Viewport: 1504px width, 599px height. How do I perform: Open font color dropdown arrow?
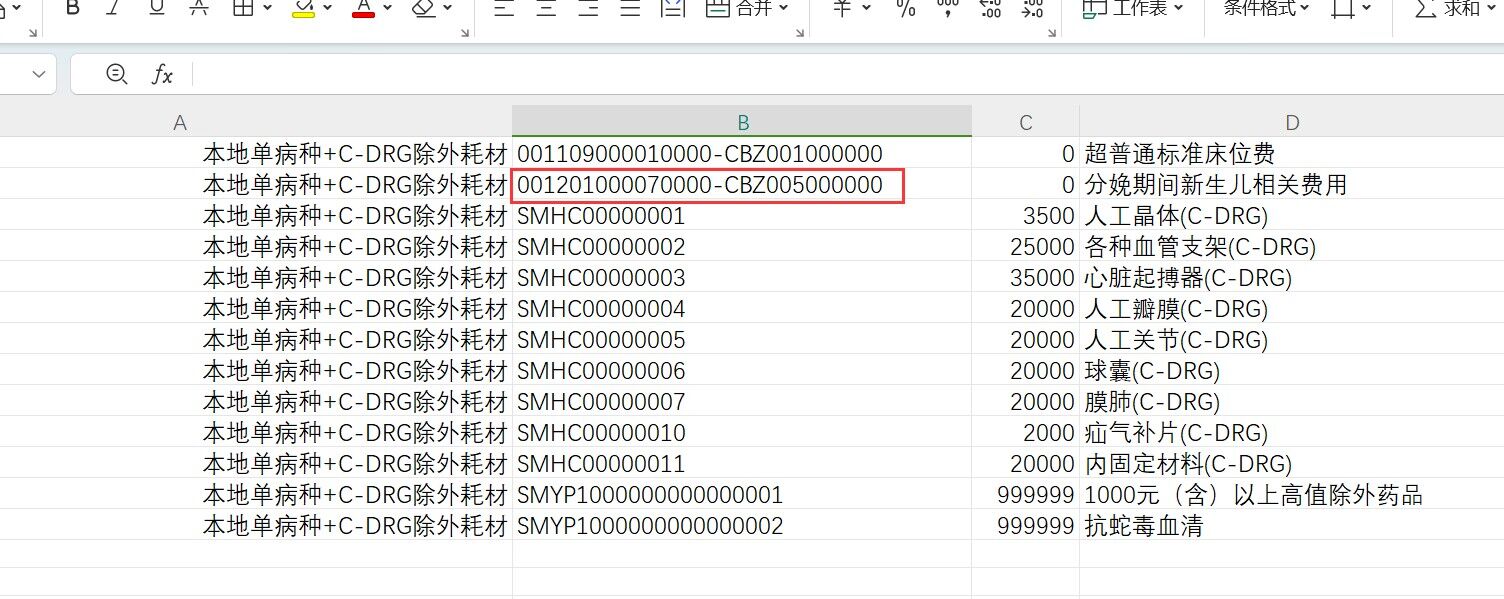(x=388, y=8)
